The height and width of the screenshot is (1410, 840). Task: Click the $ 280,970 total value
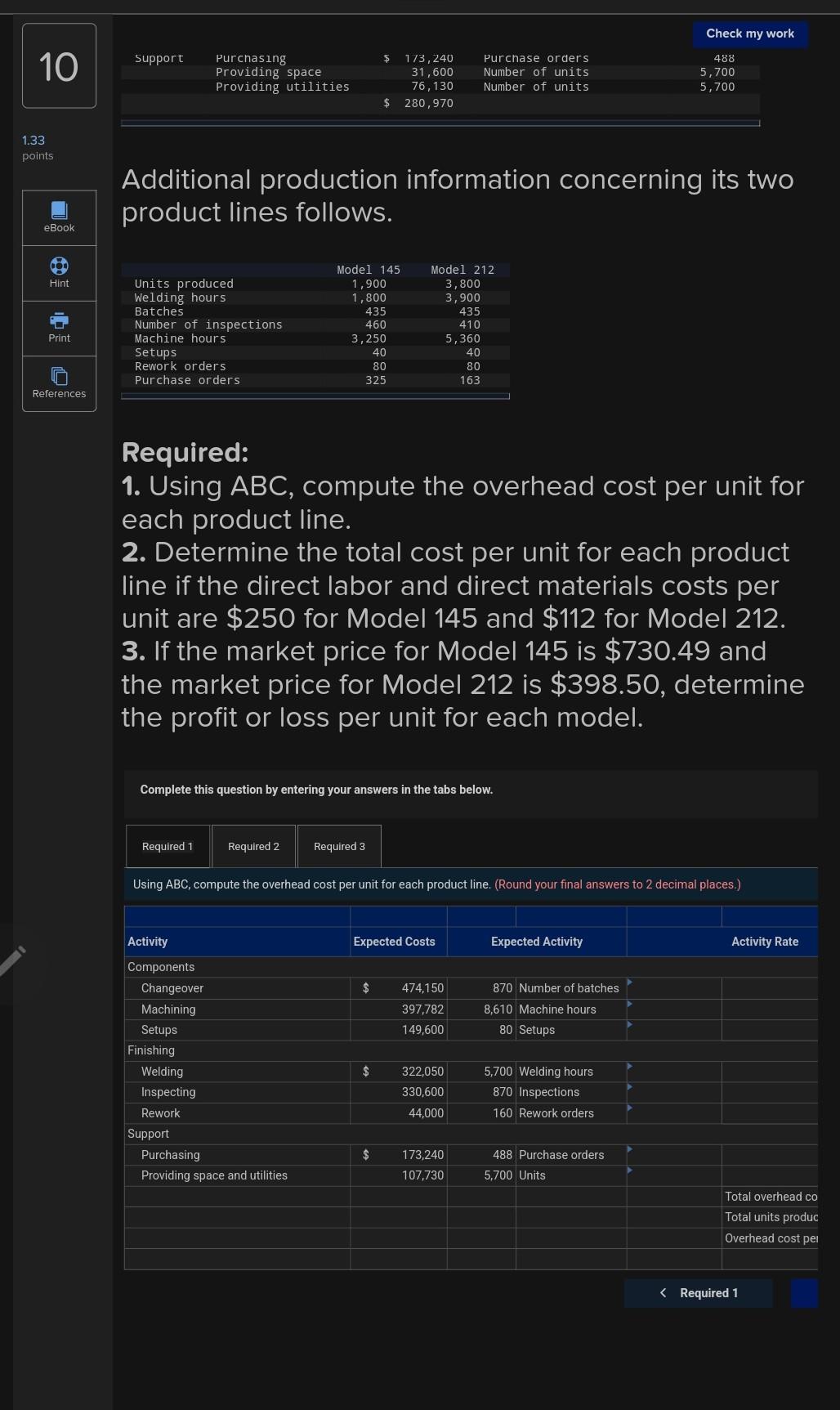pos(418,103)
